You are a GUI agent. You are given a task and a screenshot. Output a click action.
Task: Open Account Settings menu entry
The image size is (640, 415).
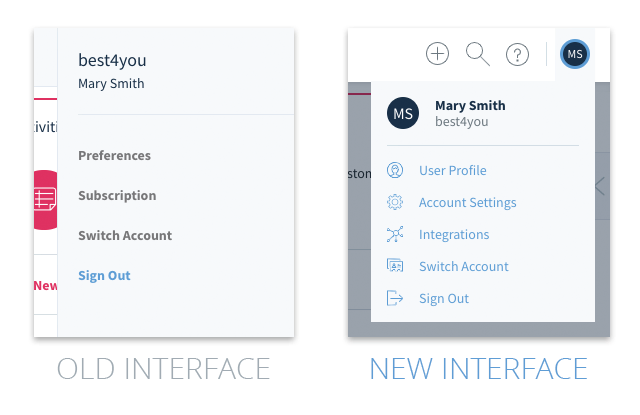[x=467, y=203]
